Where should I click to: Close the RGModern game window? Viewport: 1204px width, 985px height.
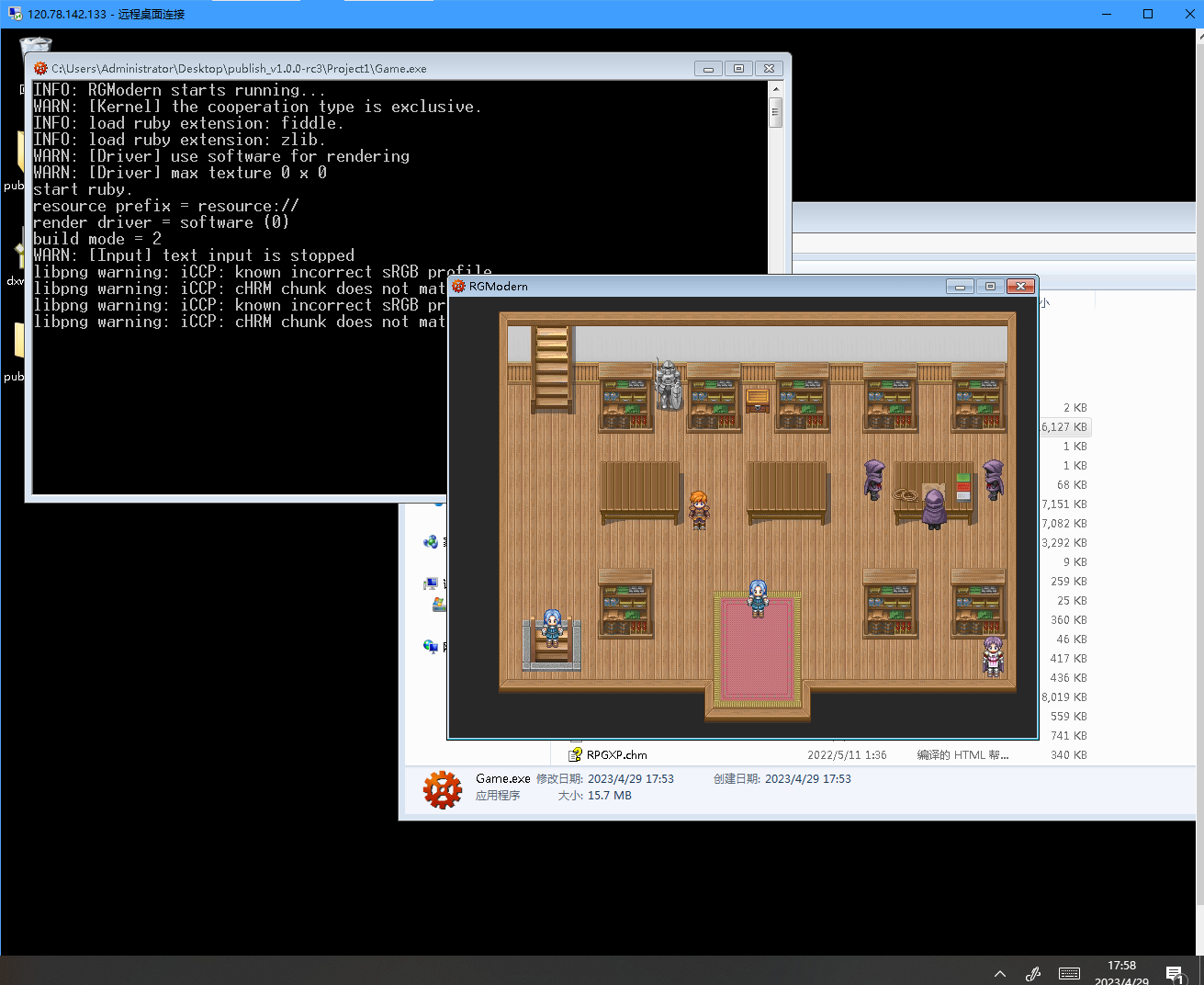click(1020, 287)
